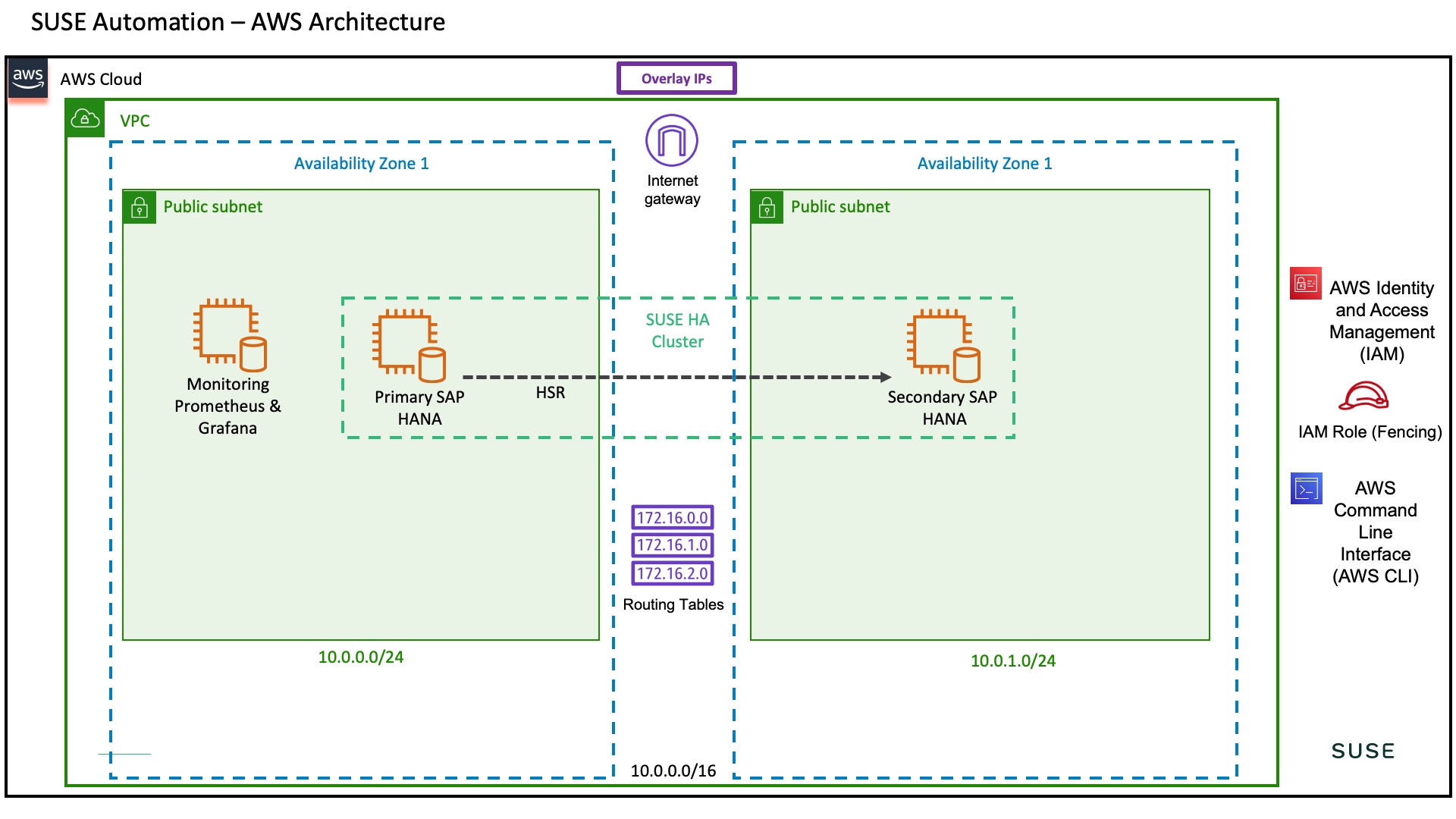Screen dimensions: 1456x819
Task: Click the 'Primary SAP HANA' text
Action: click(419, 408)
